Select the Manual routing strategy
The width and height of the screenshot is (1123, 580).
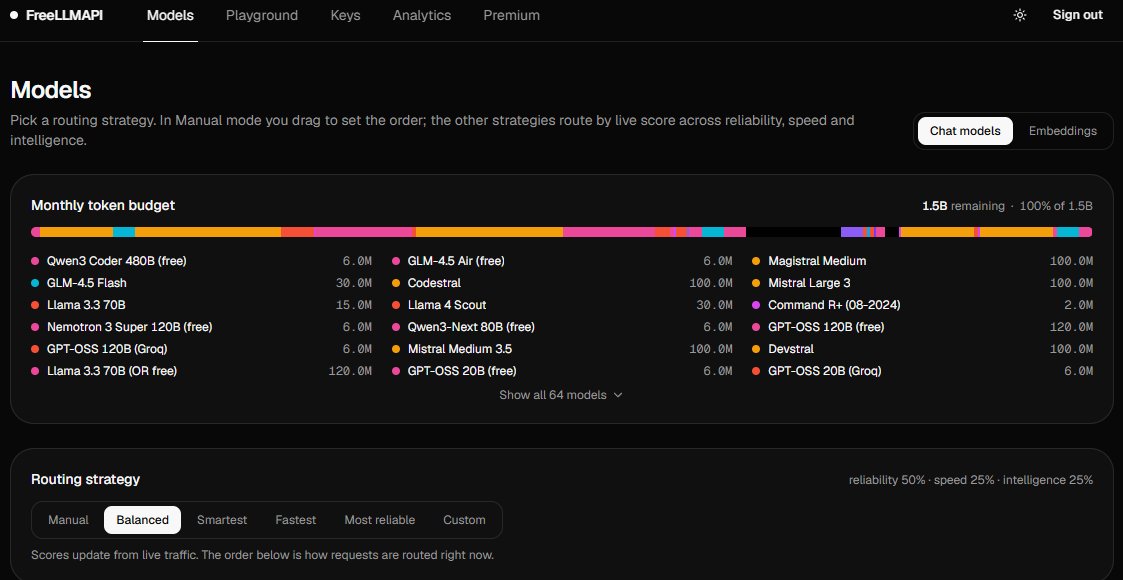coord(69,520)
